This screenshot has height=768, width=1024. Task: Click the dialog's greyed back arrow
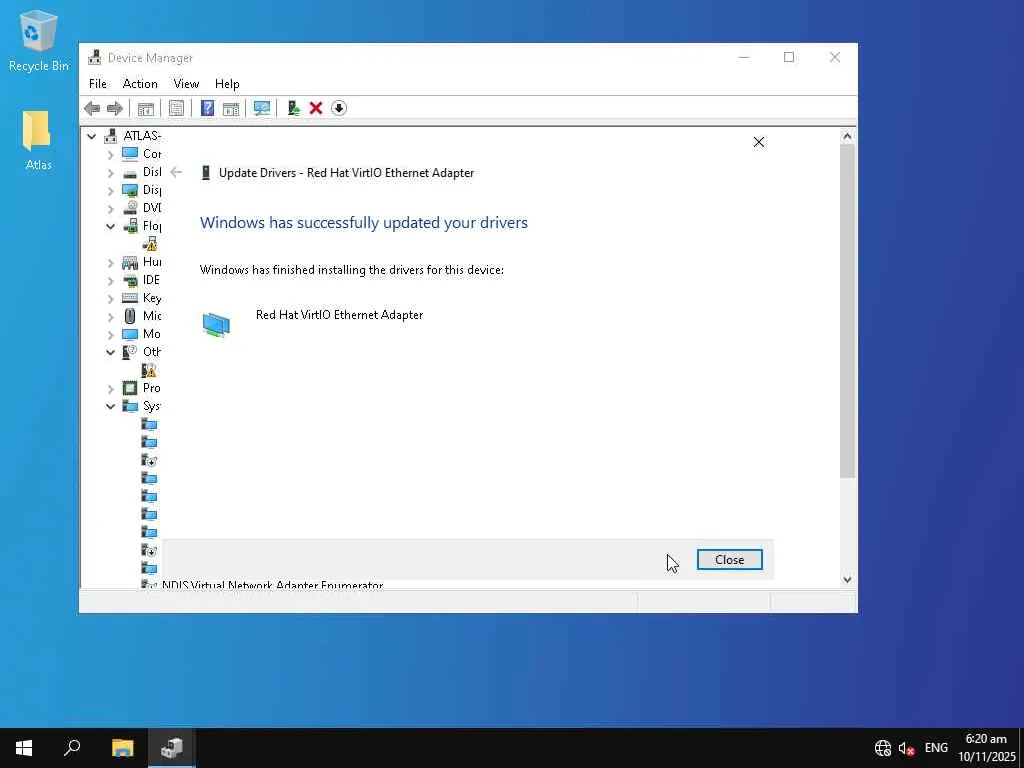pyautogui.click(x=176, y=172)
